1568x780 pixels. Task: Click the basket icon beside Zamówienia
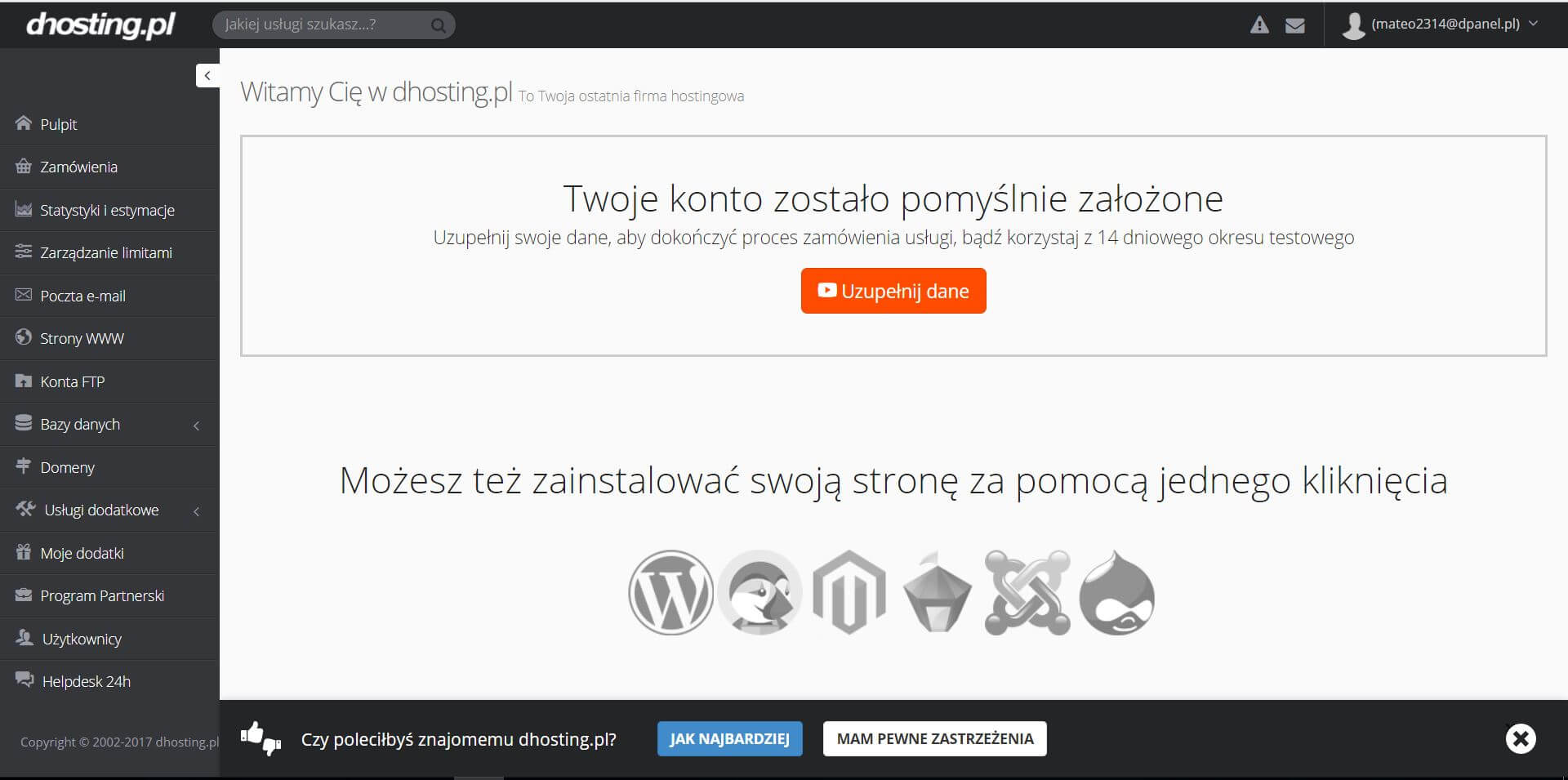point(24,167)
